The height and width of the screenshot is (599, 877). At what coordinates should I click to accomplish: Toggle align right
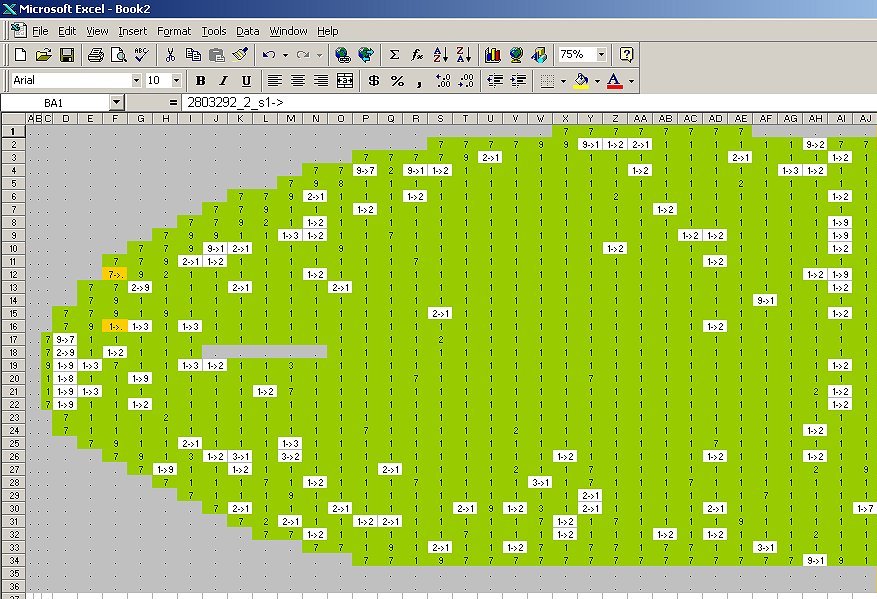click(x=321, y=81)
